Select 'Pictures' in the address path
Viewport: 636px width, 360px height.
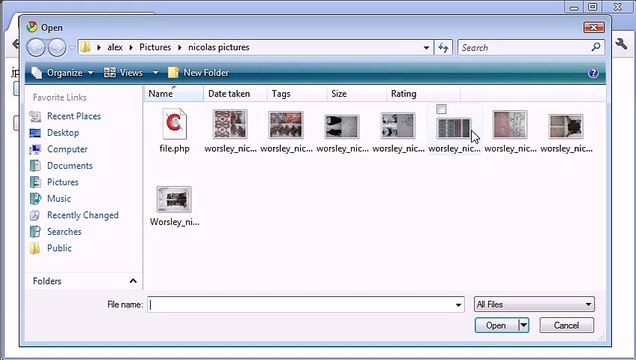click(x=155, y=47)
